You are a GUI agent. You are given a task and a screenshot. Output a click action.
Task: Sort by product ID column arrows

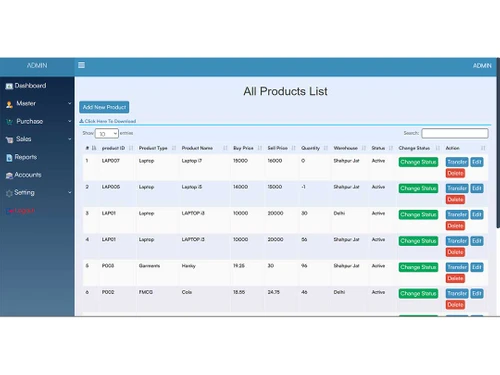[131, 148]
